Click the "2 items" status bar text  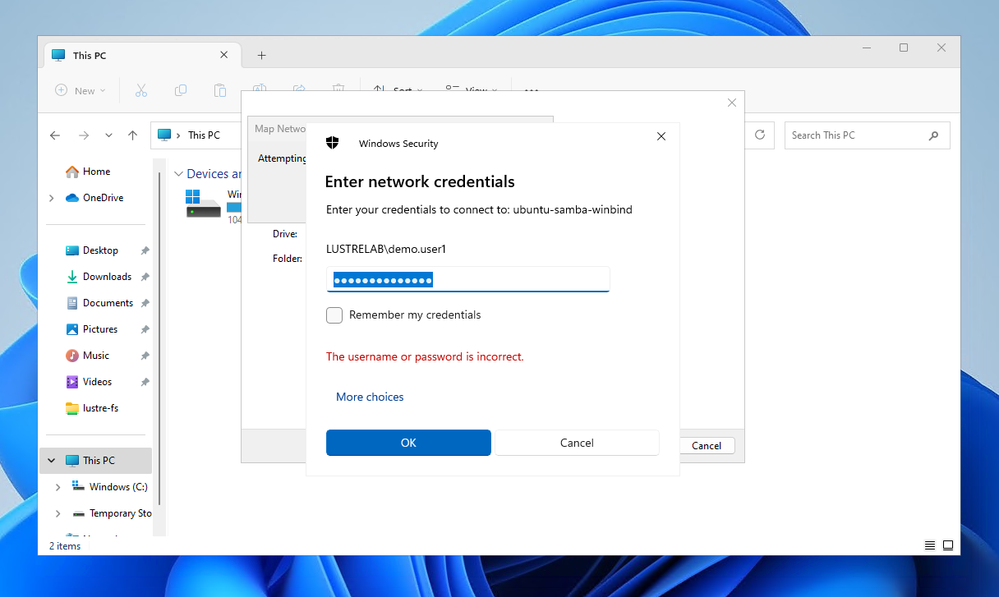(x=65, y=546)
